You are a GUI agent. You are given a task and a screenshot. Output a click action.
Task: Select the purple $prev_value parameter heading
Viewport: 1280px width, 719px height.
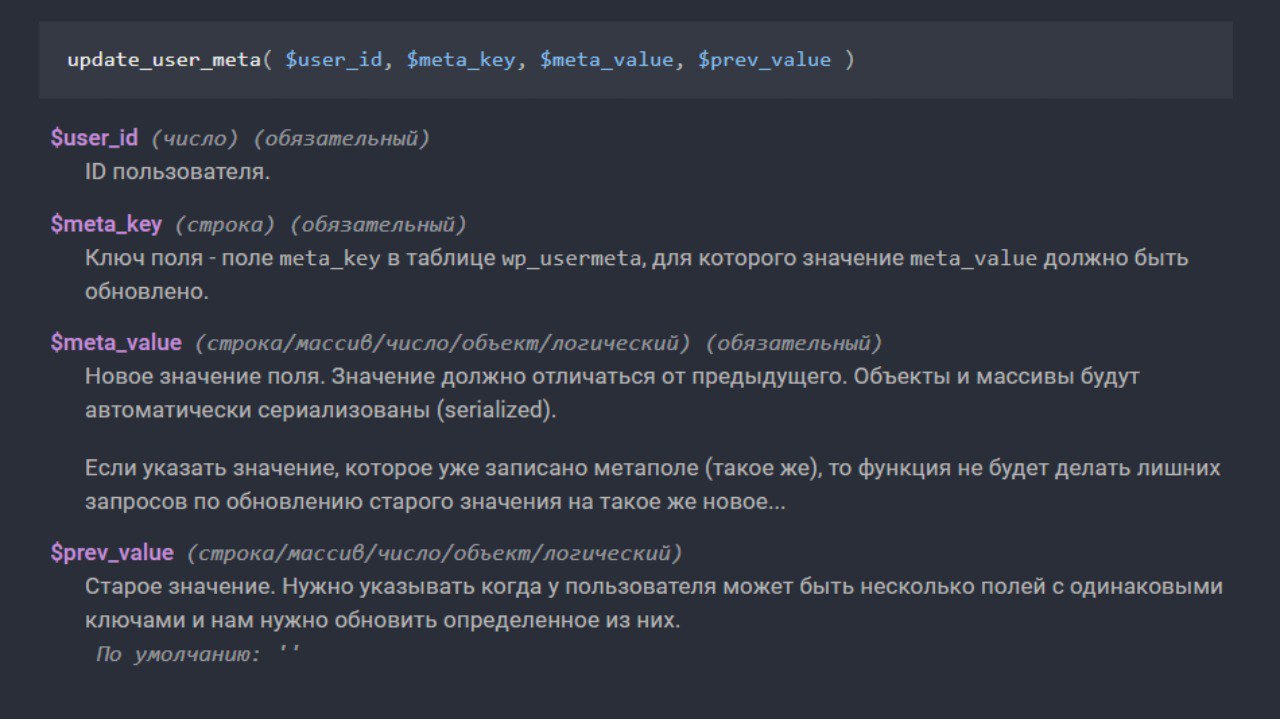click(x=112, y=553)
